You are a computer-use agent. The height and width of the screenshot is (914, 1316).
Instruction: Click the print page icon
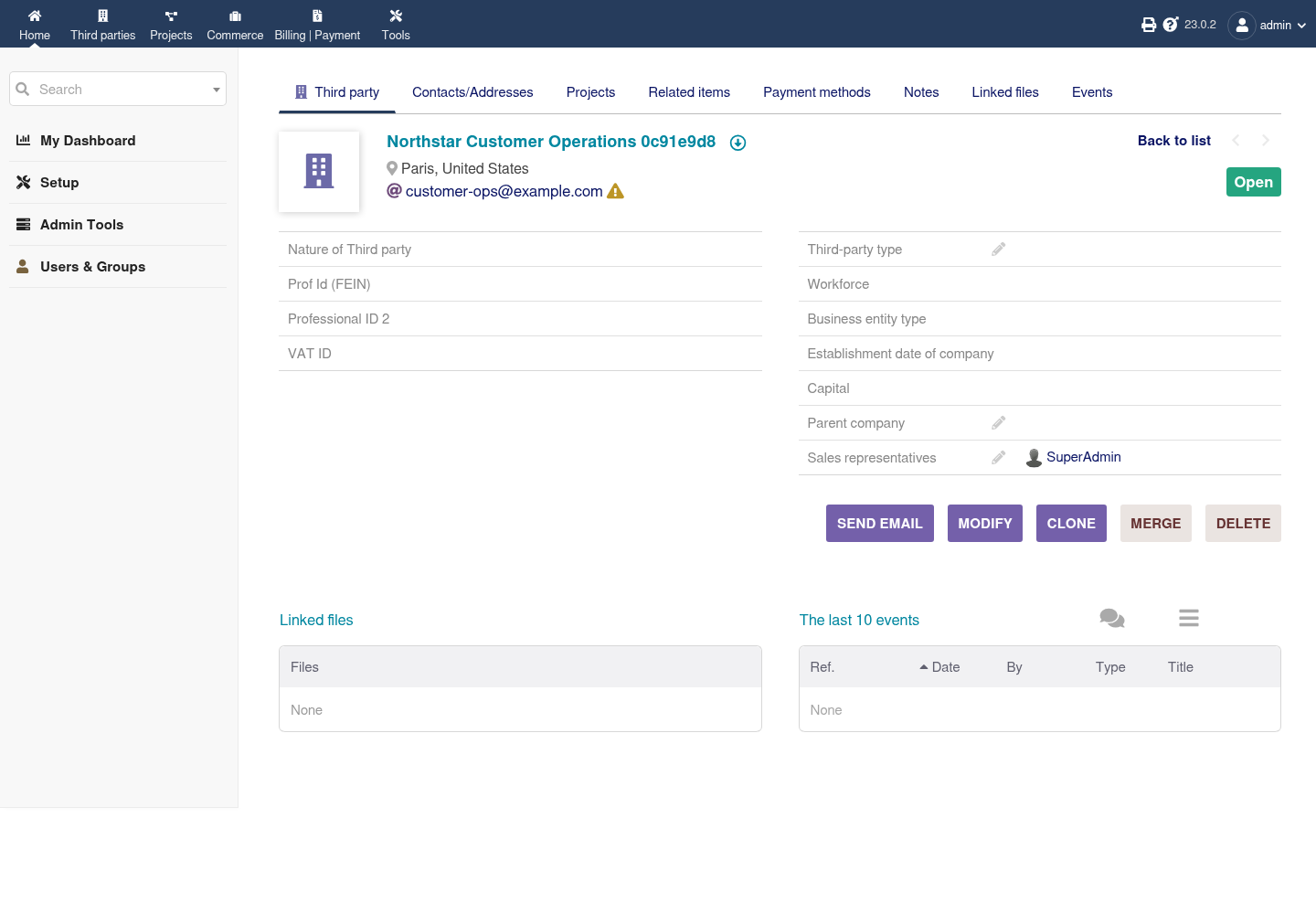click(1149, 25)
